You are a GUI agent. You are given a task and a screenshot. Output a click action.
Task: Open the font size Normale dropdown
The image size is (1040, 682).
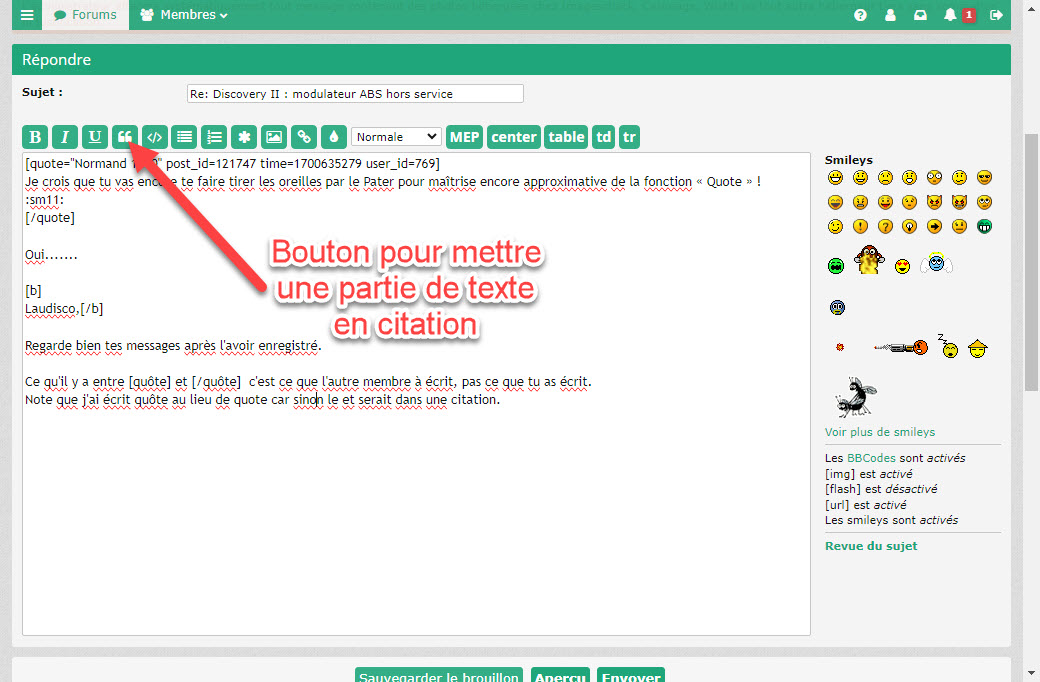396,137
